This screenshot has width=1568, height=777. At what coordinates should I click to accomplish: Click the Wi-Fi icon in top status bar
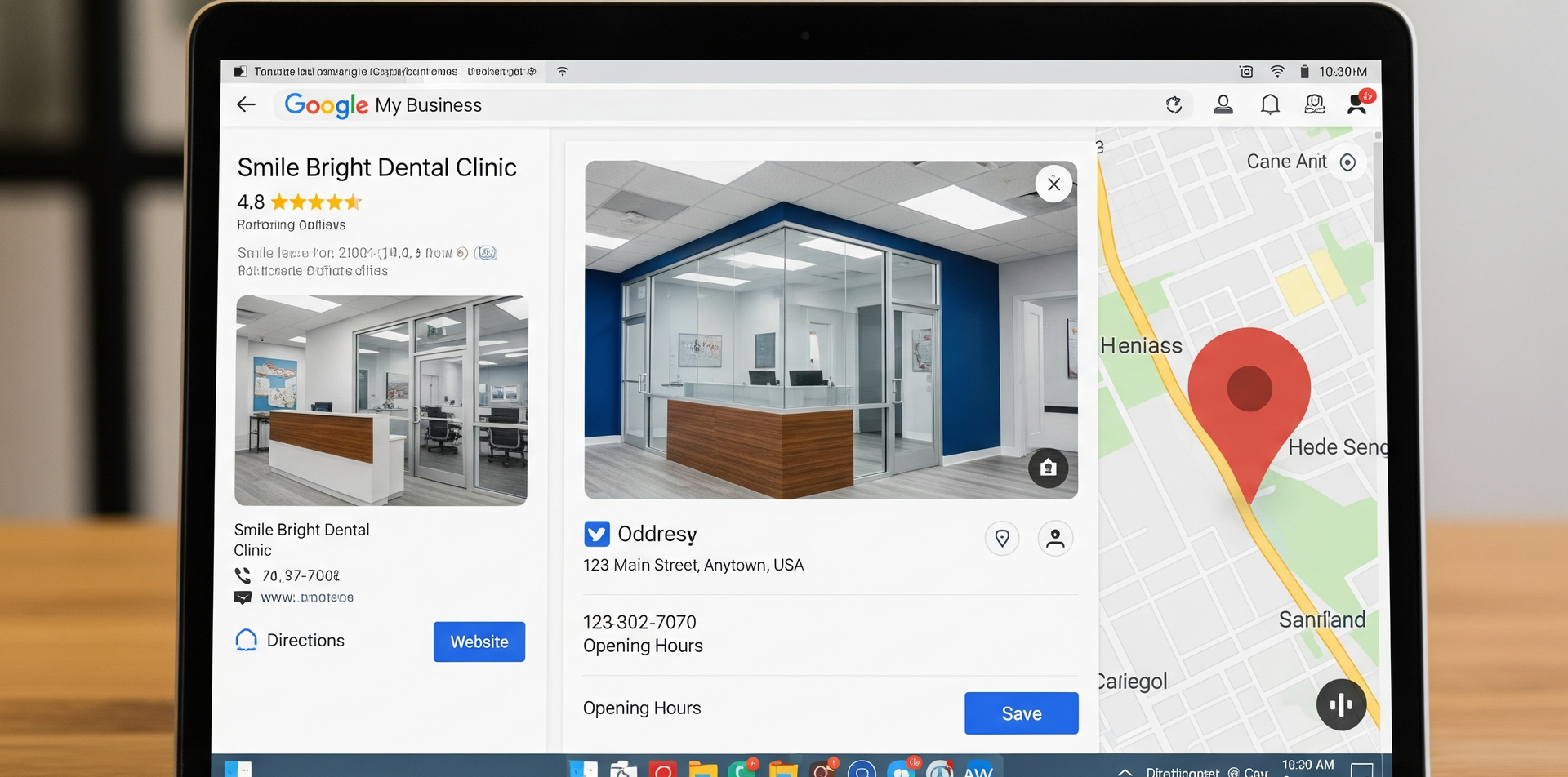(1277, 72)
